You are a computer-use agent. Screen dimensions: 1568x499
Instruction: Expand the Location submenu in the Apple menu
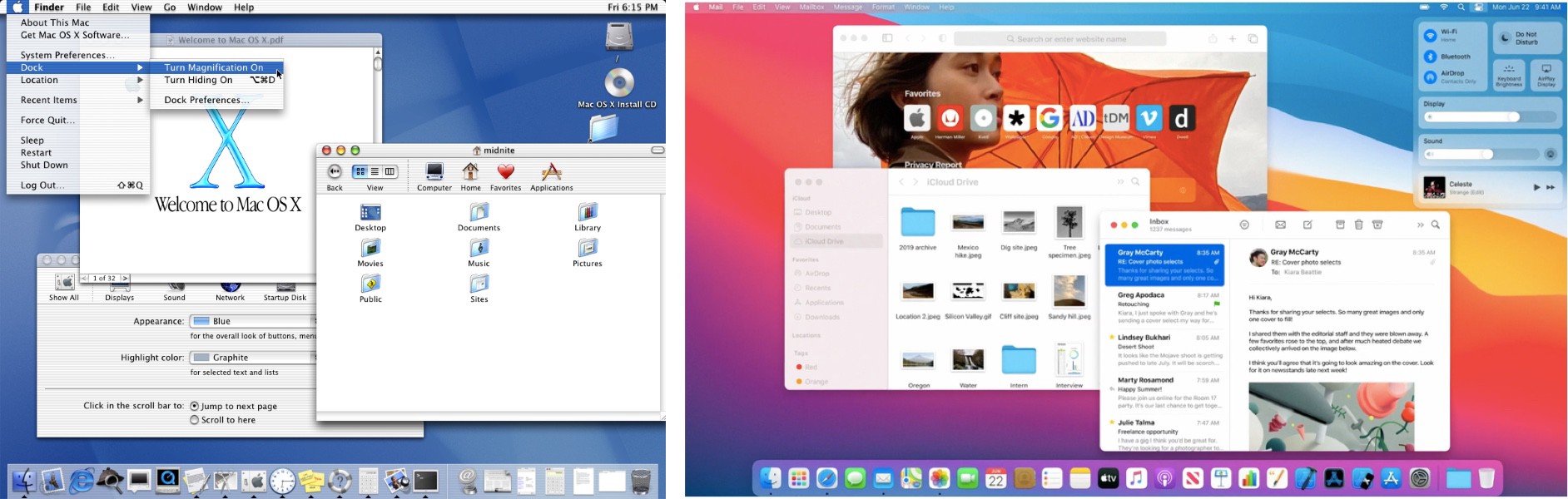pyautogui.click(x=78, y=80)
